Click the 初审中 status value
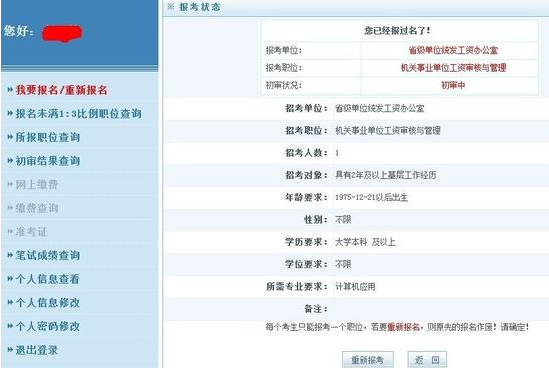 [453, 85]
